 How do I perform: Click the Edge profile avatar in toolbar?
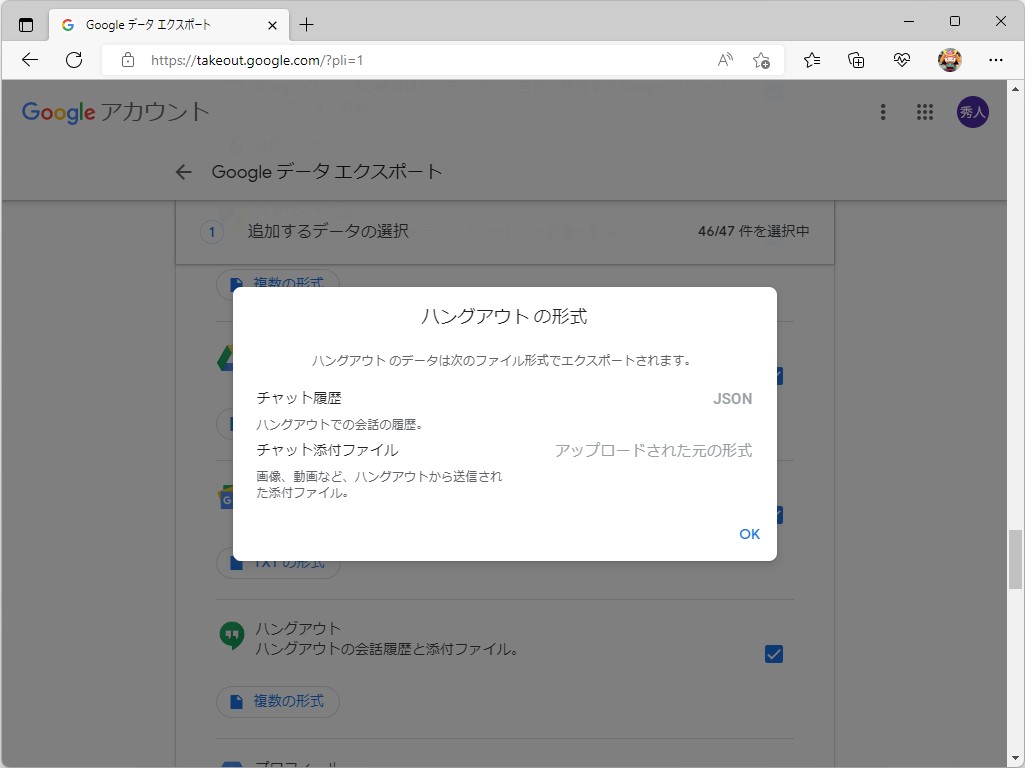pos(949,60)
